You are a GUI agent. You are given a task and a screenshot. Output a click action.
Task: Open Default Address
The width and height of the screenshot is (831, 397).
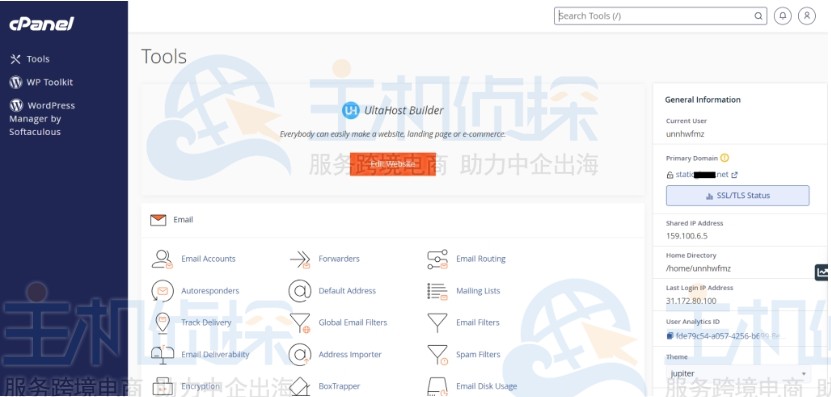[x=347, y=290]
